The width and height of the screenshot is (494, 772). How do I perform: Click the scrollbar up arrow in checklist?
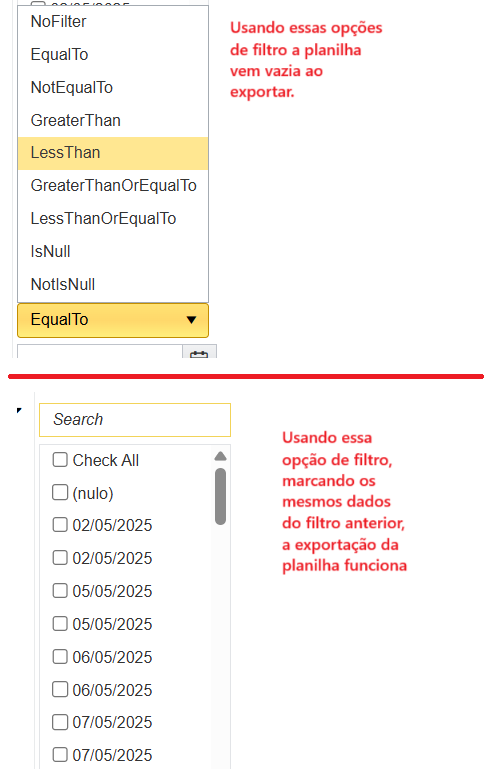(221, 456)
